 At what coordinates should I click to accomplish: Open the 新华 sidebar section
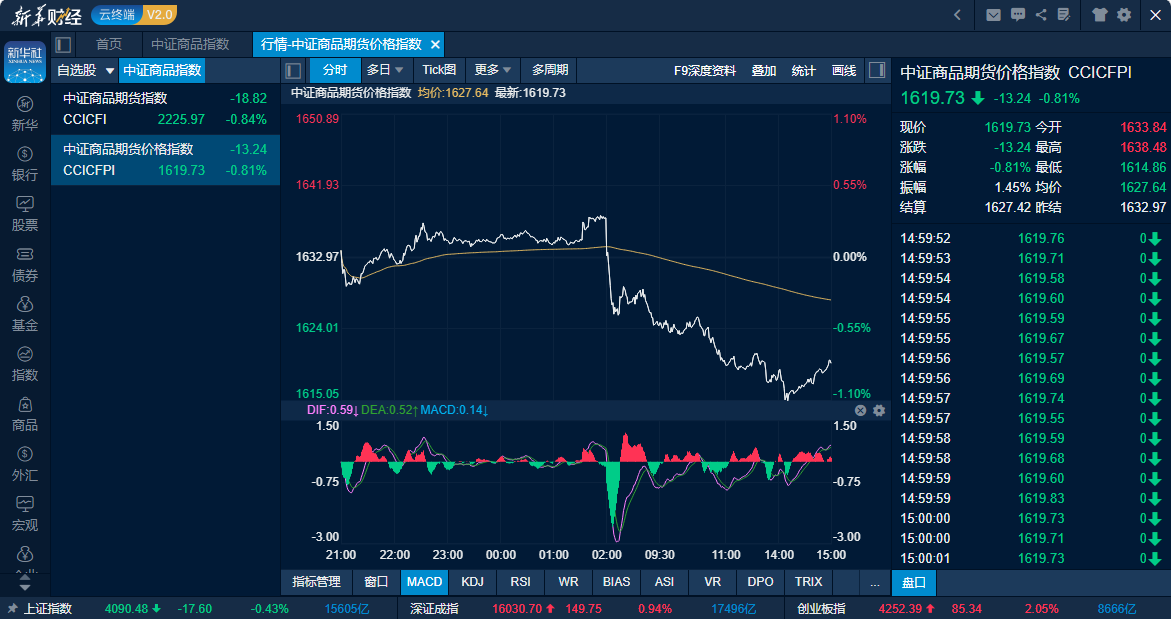point(25,113)
